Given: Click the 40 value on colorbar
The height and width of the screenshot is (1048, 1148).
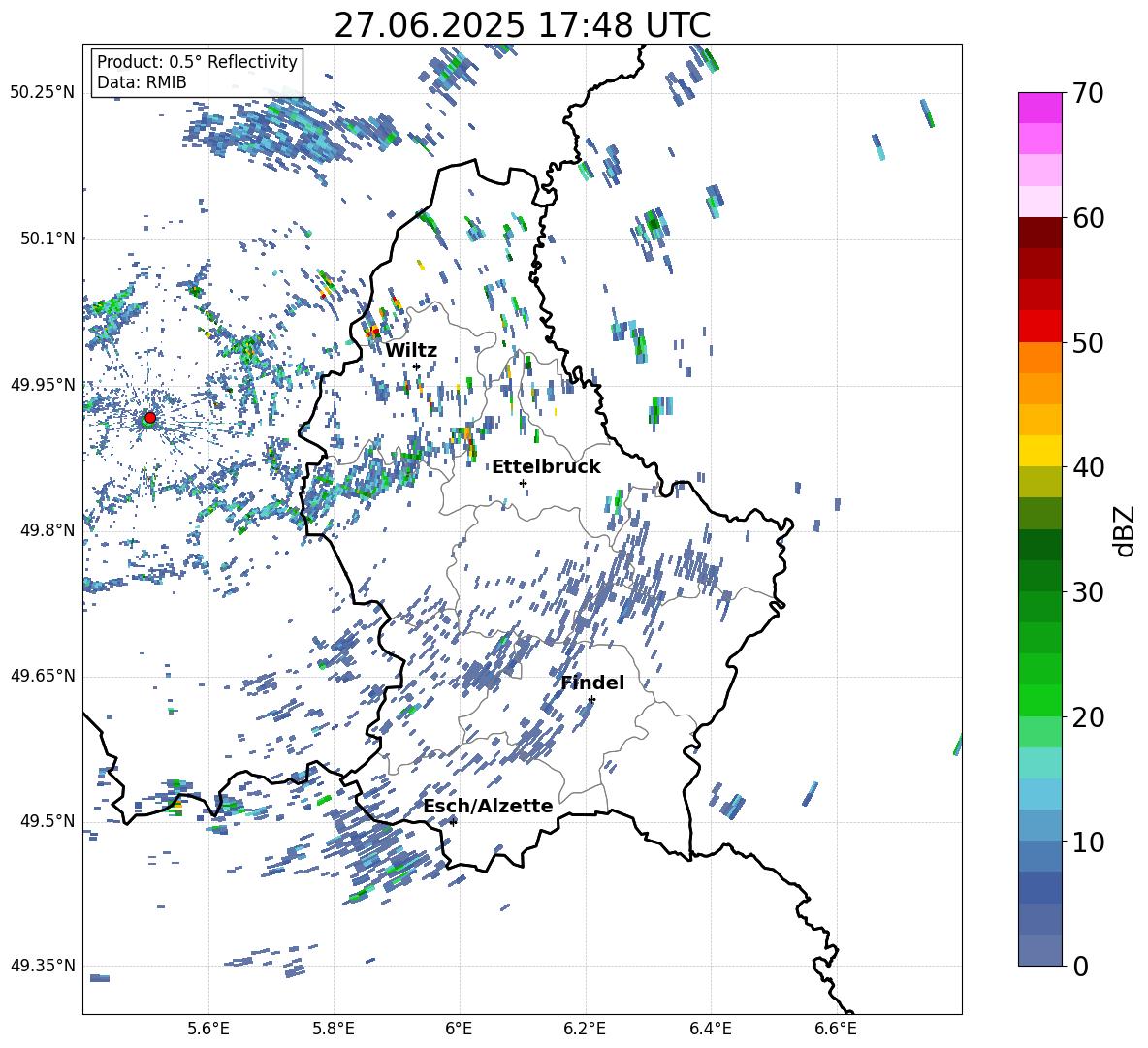Looking at the screenshot, I should pos(1088,467).
